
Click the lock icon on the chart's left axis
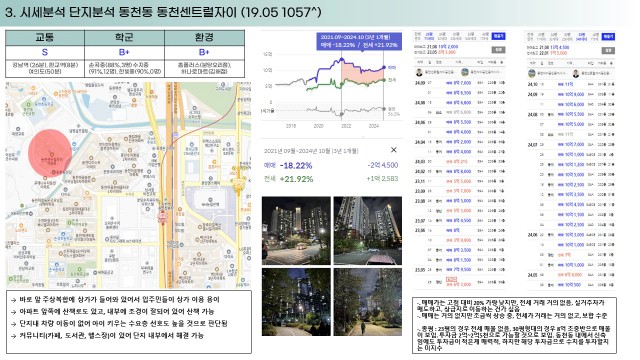(273, 111)
